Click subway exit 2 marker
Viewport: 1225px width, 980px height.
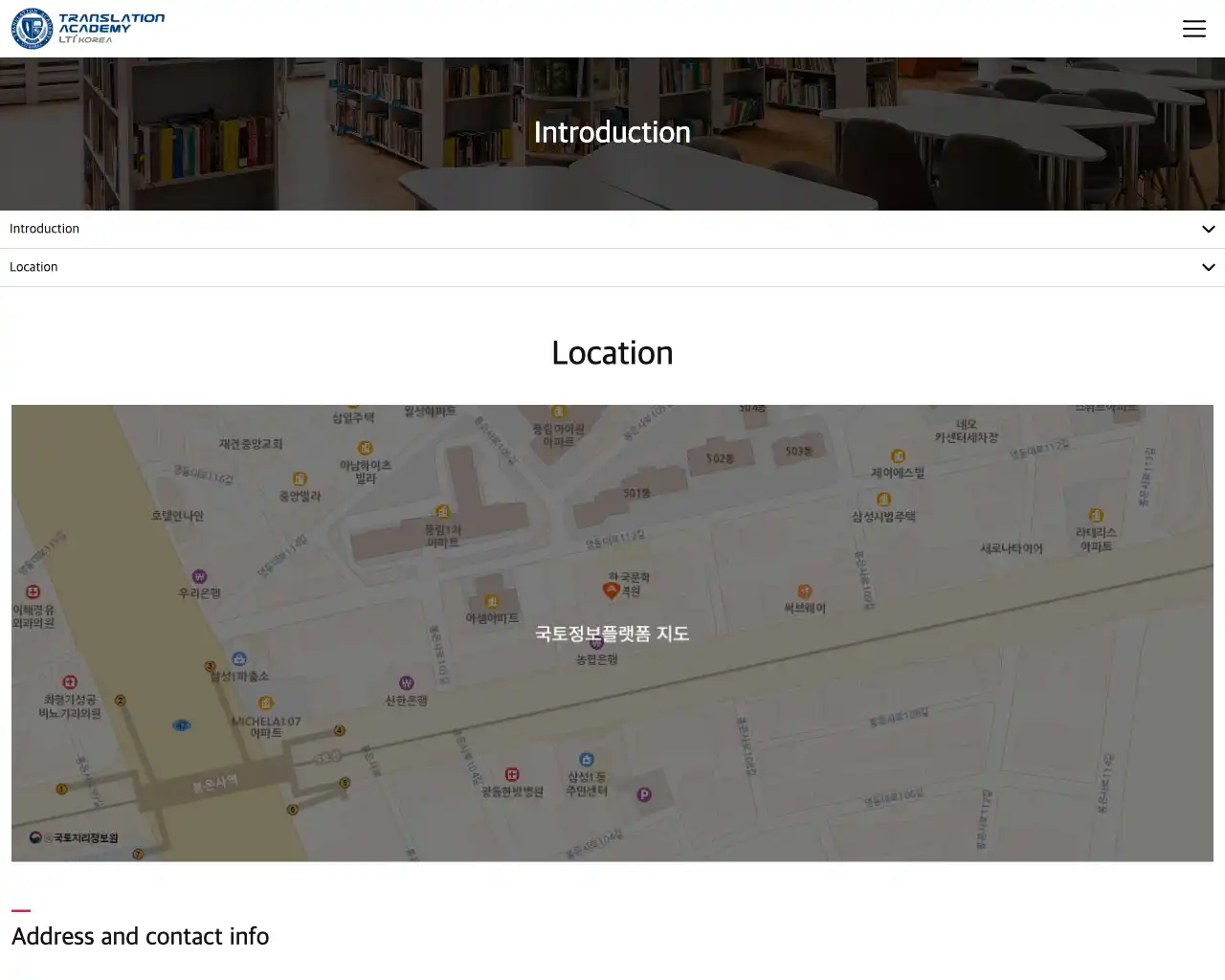(x=120, y=701)
